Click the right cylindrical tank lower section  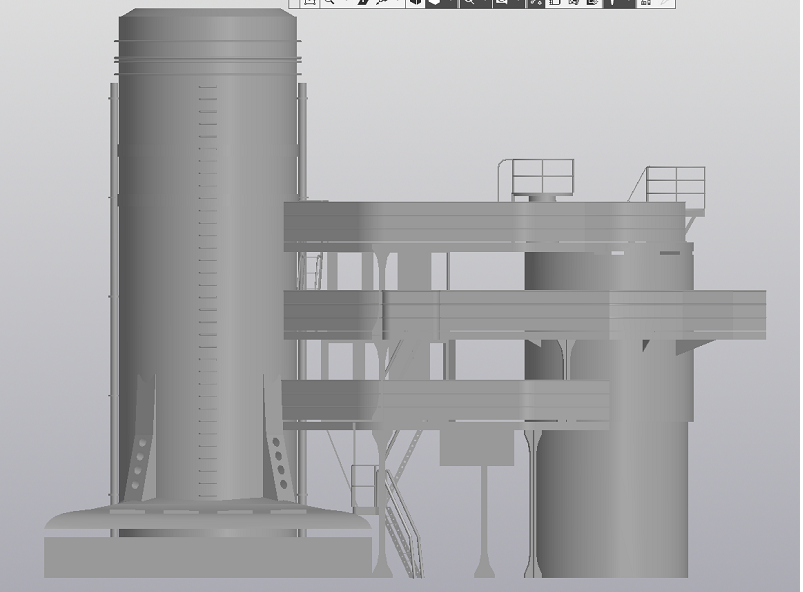click(x=610, y=500)
